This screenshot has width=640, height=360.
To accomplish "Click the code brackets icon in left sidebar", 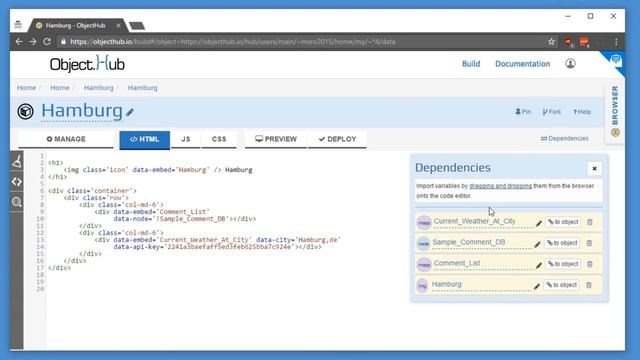I will [17, 182].
